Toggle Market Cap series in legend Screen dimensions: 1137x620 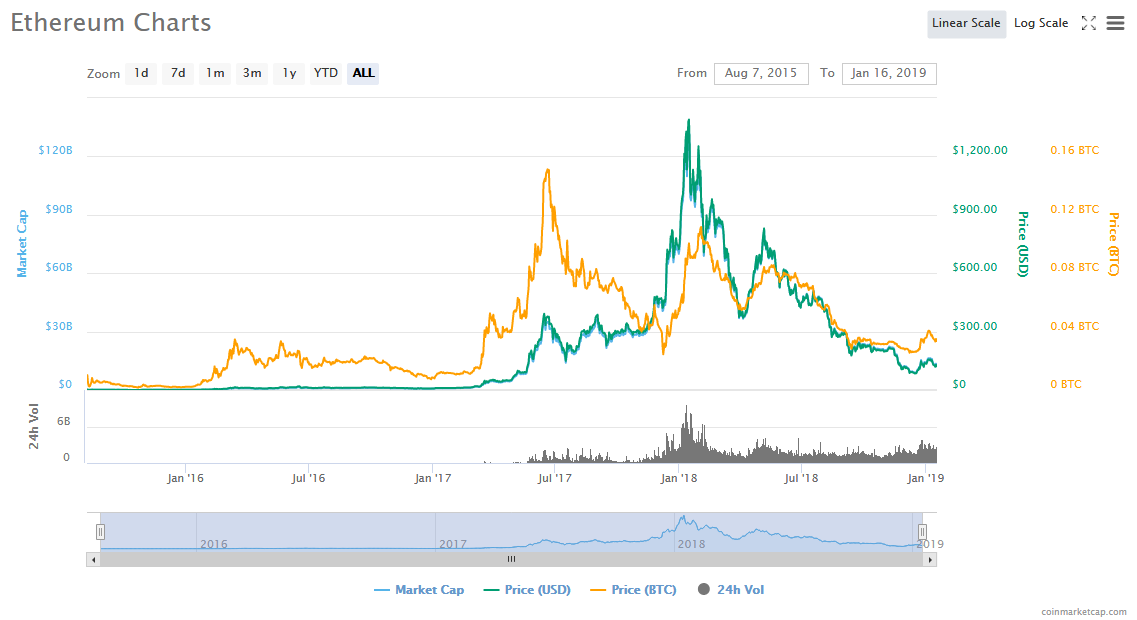tap(418, 590)
